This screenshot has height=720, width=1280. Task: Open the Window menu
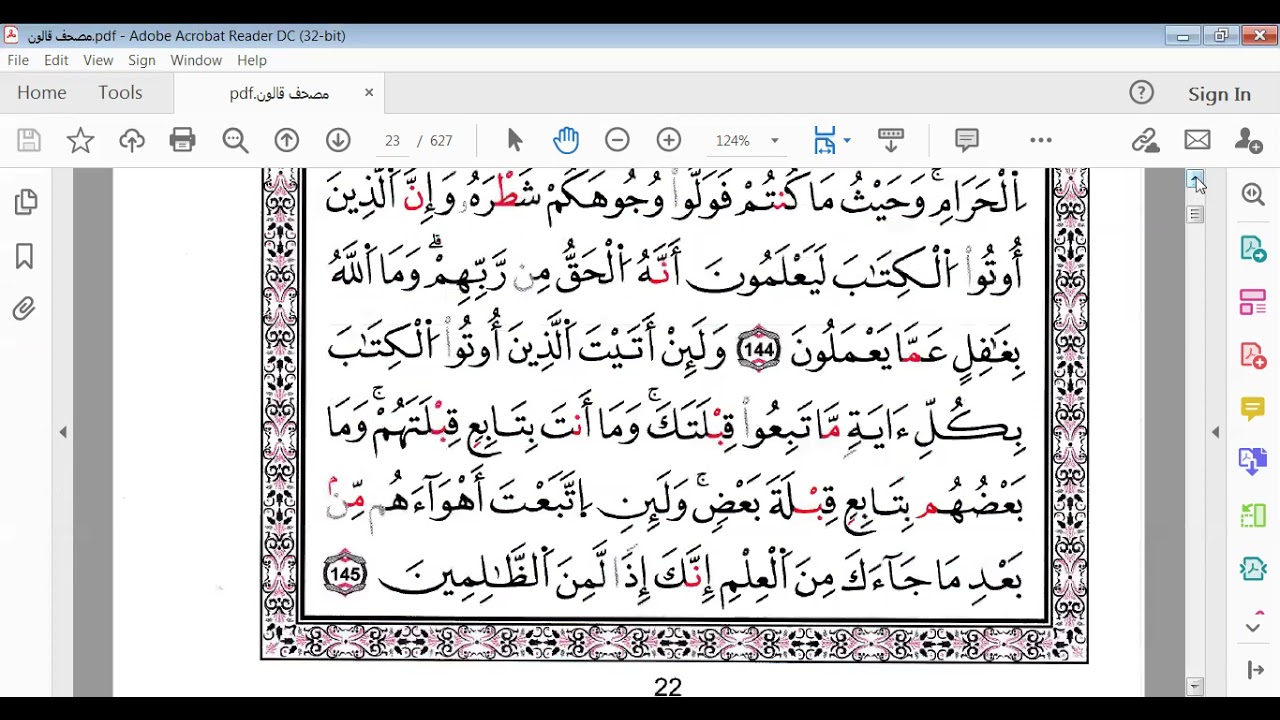(x=196, y=60)
